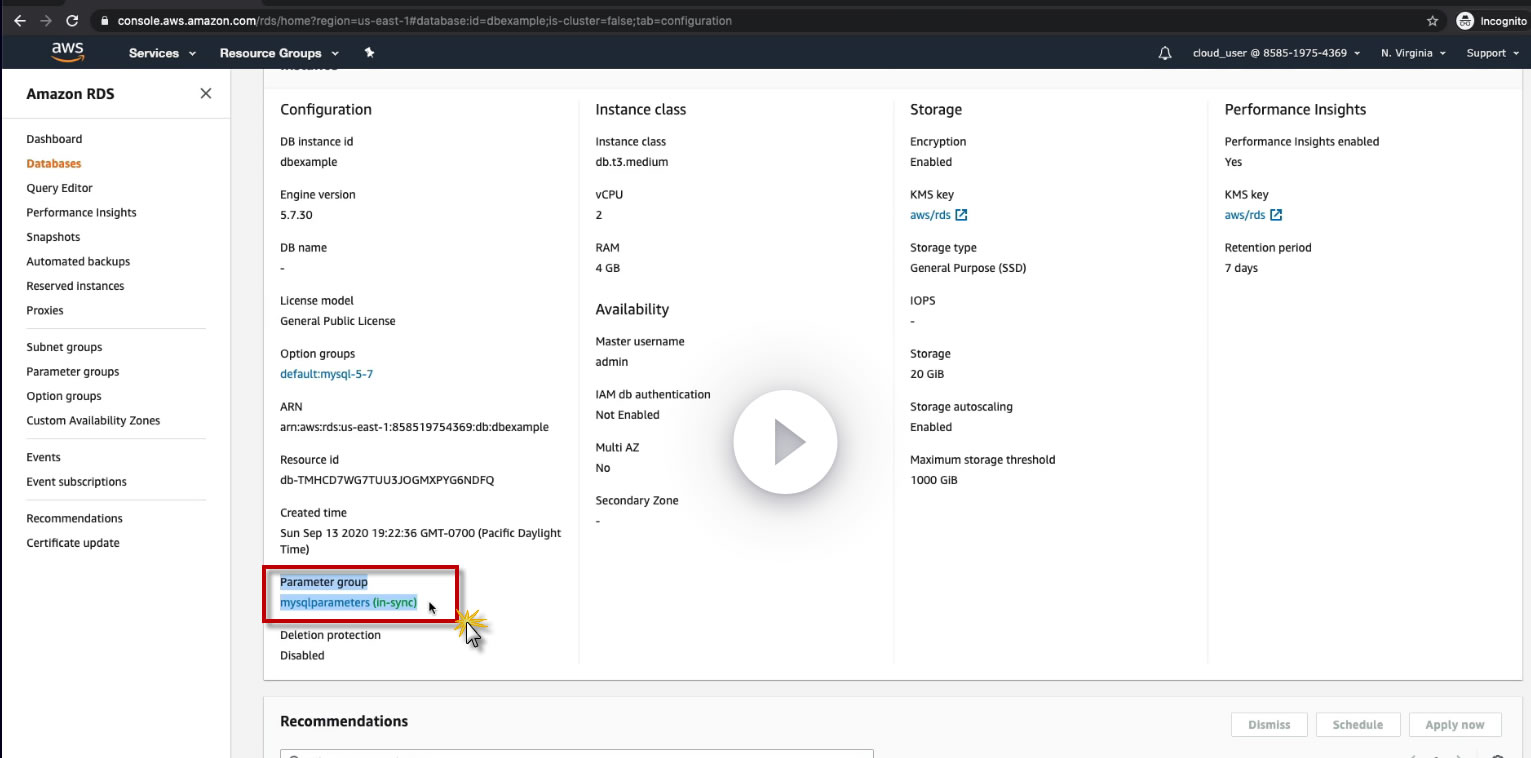
Task: Click the RAM value 4 GB
Action: 608,268
